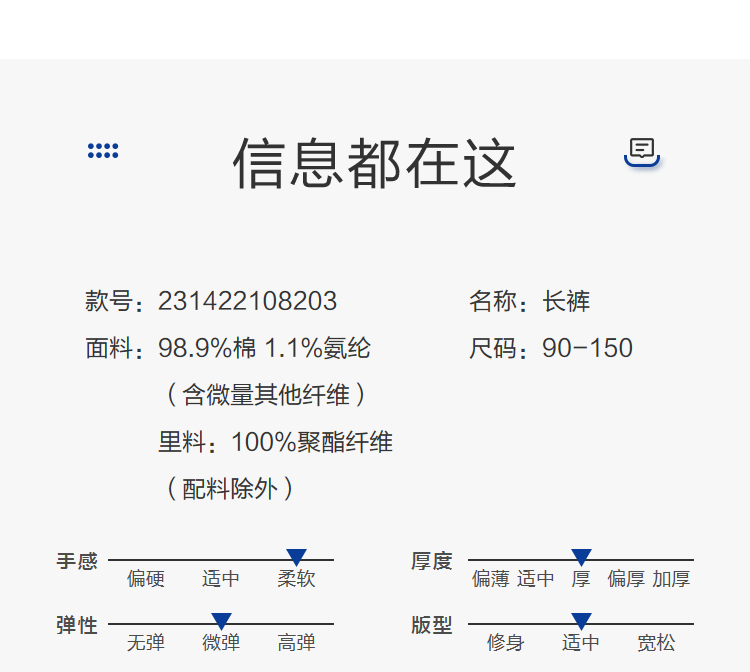
Task: Click the style number 231422108203
Action: click(247, 301)
